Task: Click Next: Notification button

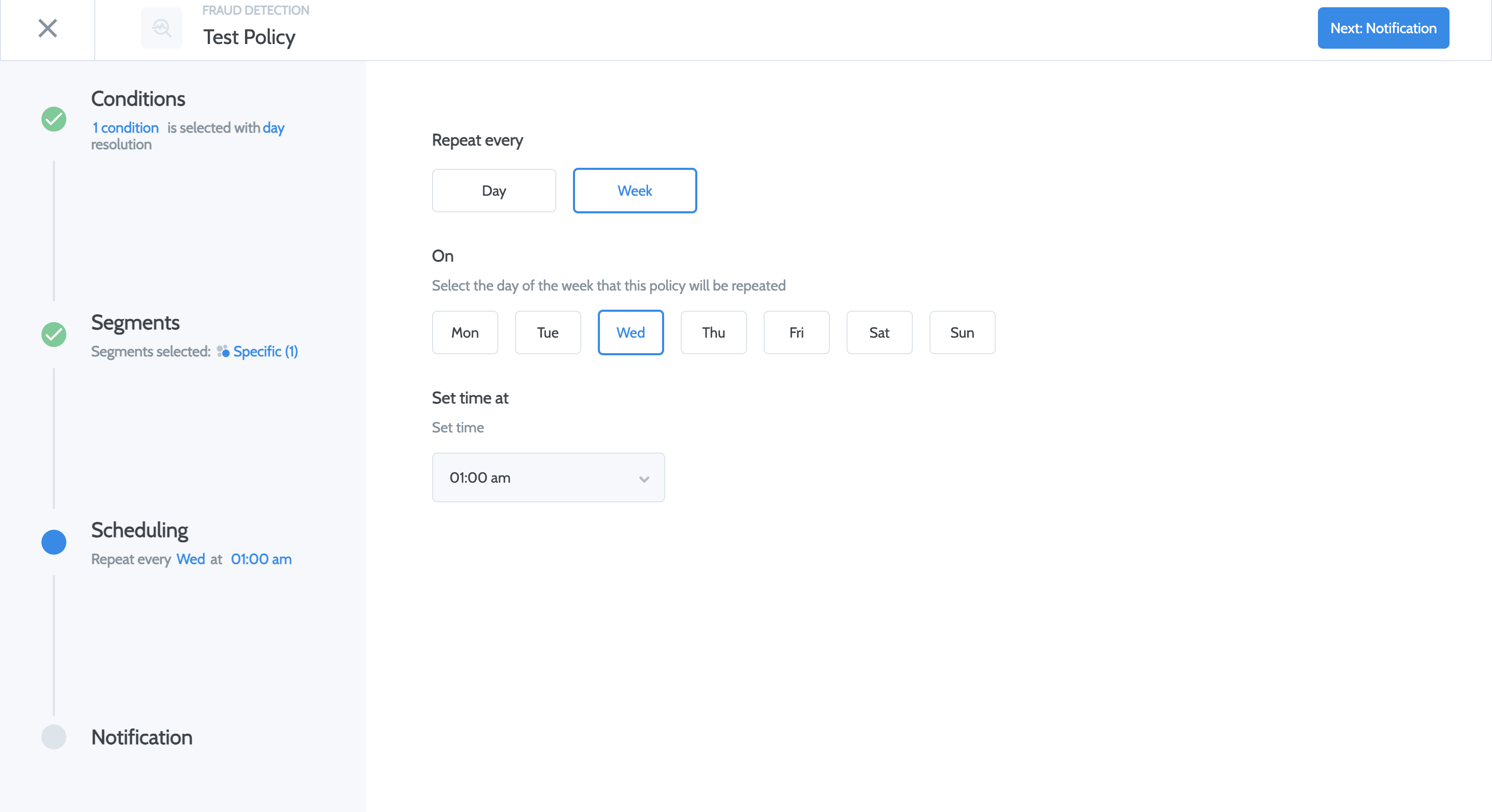Action: tap(1383, 28)
